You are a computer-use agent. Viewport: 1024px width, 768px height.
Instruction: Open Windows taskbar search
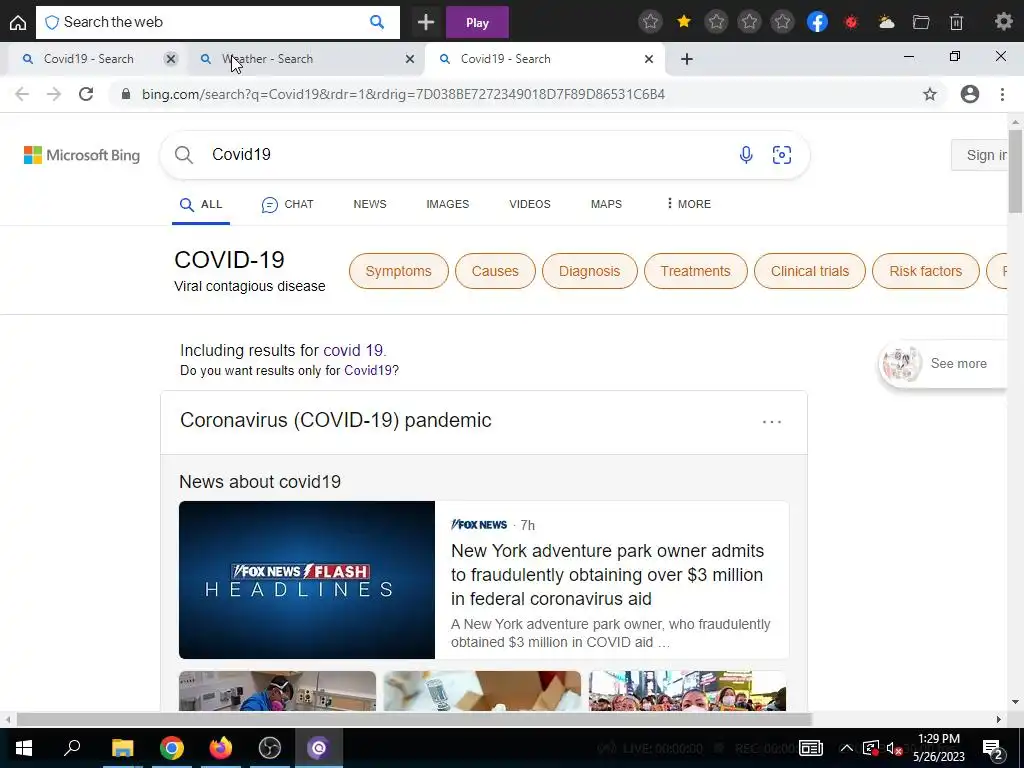click(72, 748)
